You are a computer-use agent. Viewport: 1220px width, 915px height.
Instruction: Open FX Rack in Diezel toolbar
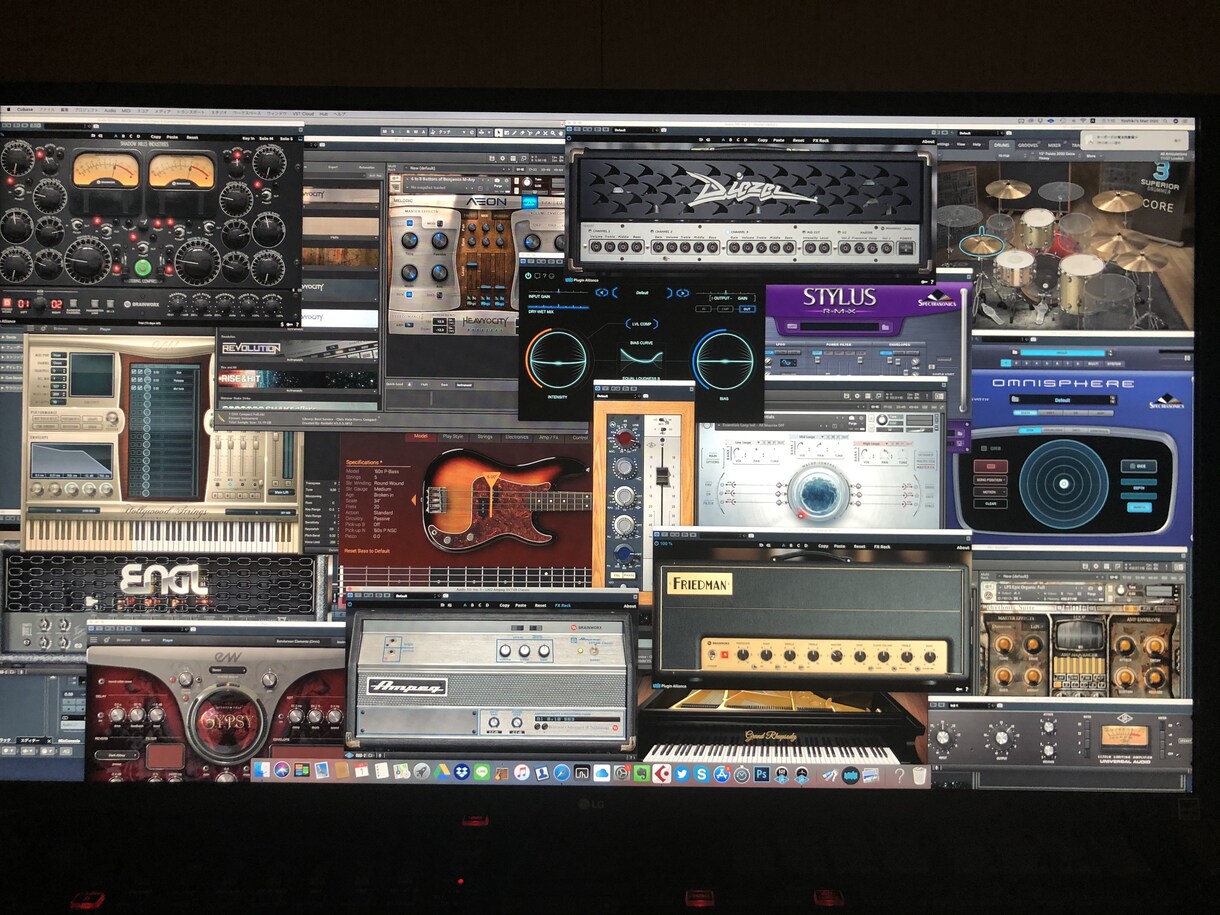(x=820, y=140)
